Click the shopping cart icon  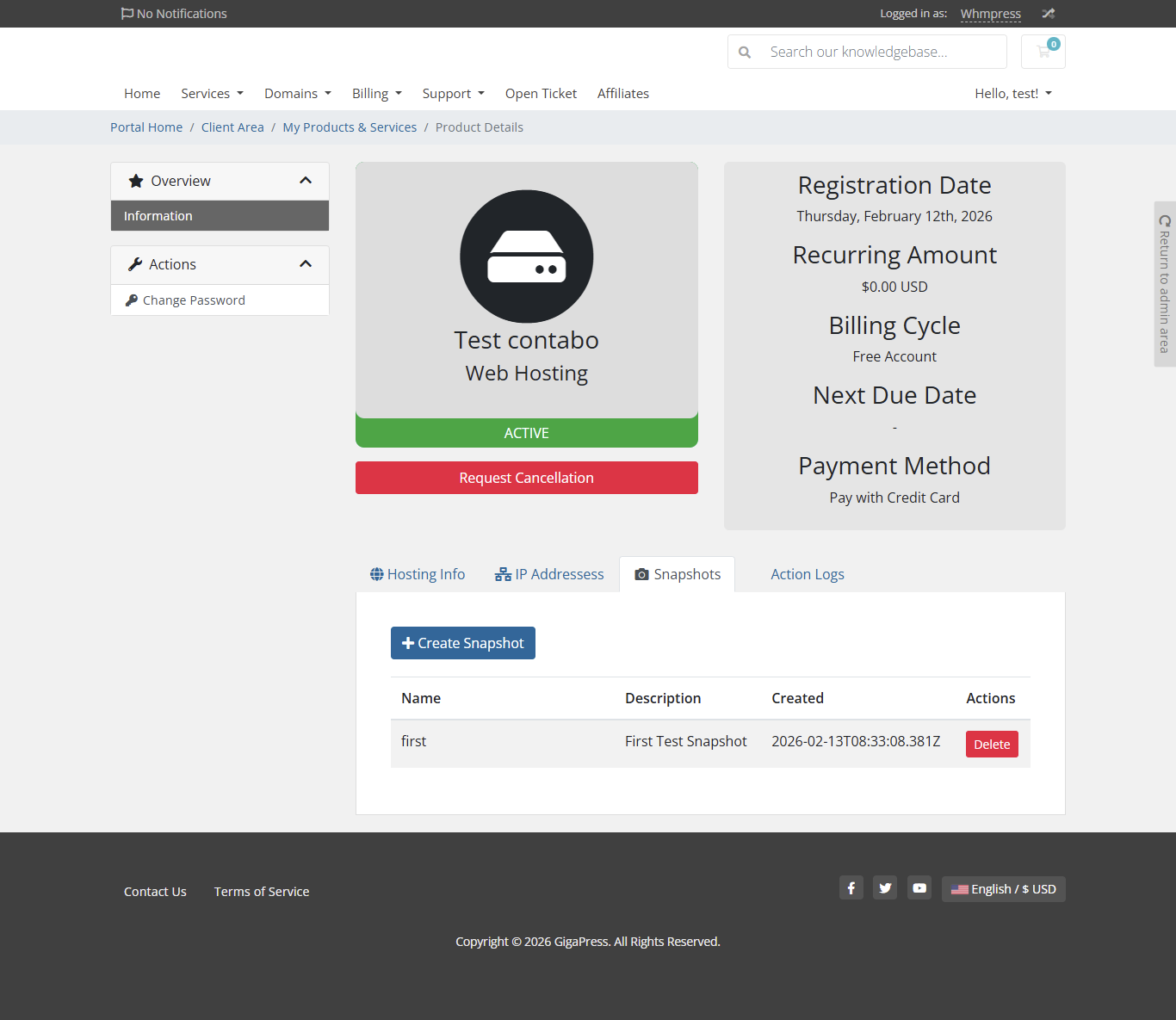pos(1043,52)
